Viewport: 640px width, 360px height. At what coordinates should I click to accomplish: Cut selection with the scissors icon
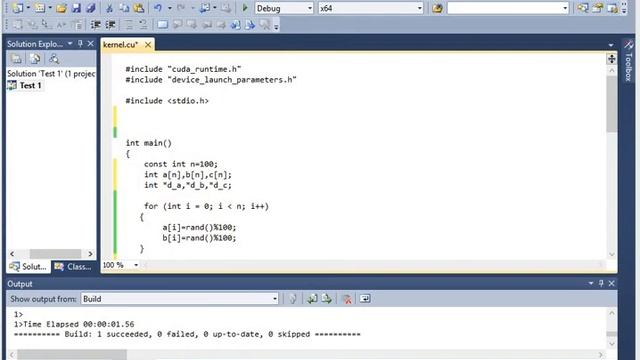[x=109, y=8]
